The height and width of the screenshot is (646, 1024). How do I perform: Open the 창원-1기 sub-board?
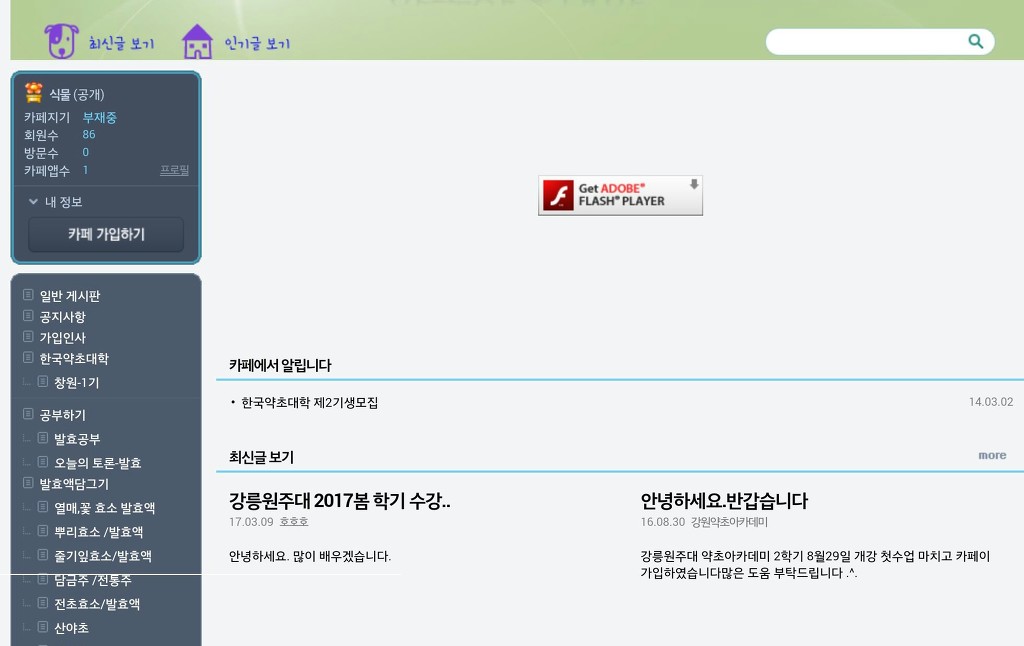pyautogui.click(x=76, y=383)
